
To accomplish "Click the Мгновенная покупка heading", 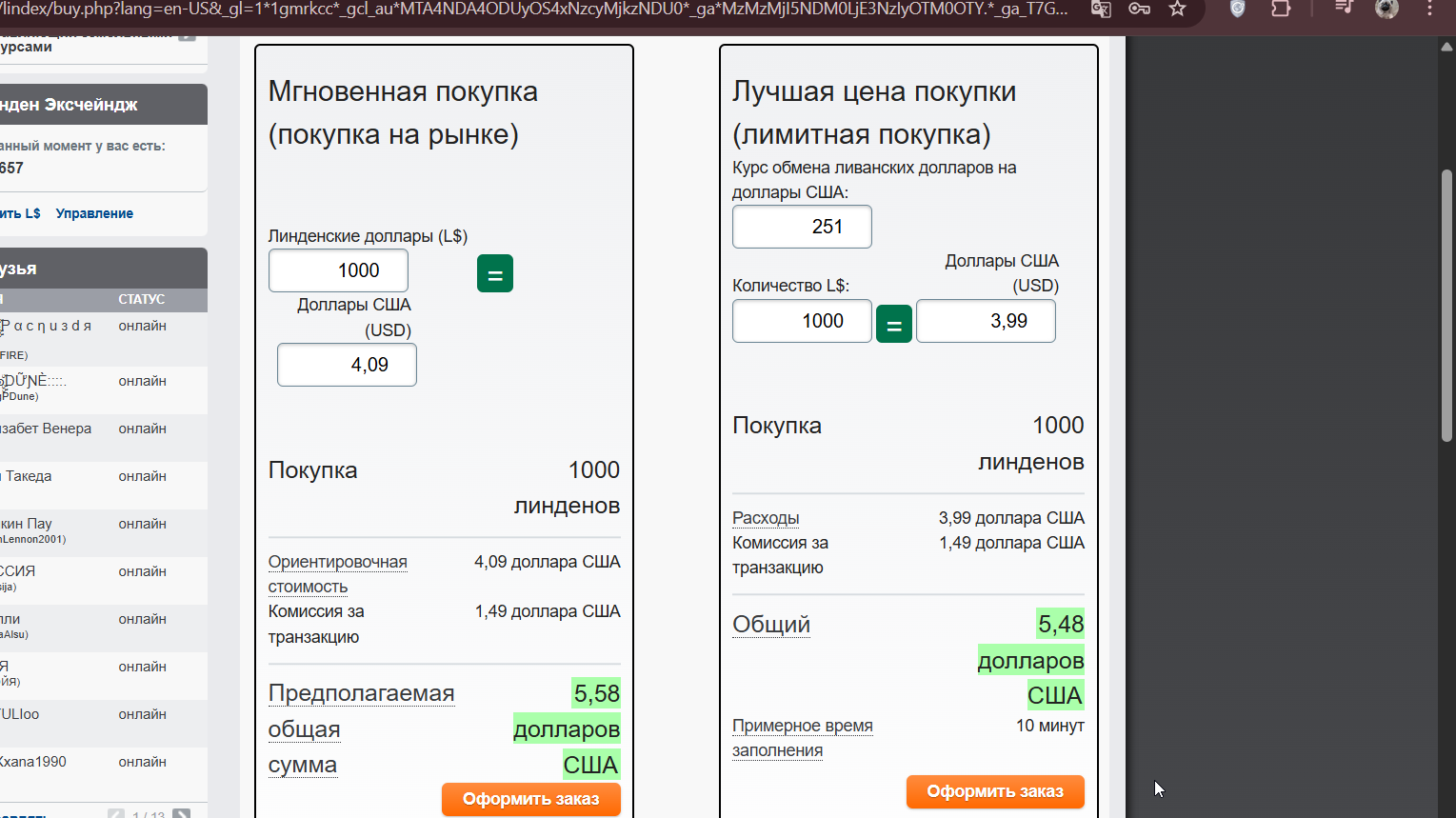I will (x=403, y=112).
